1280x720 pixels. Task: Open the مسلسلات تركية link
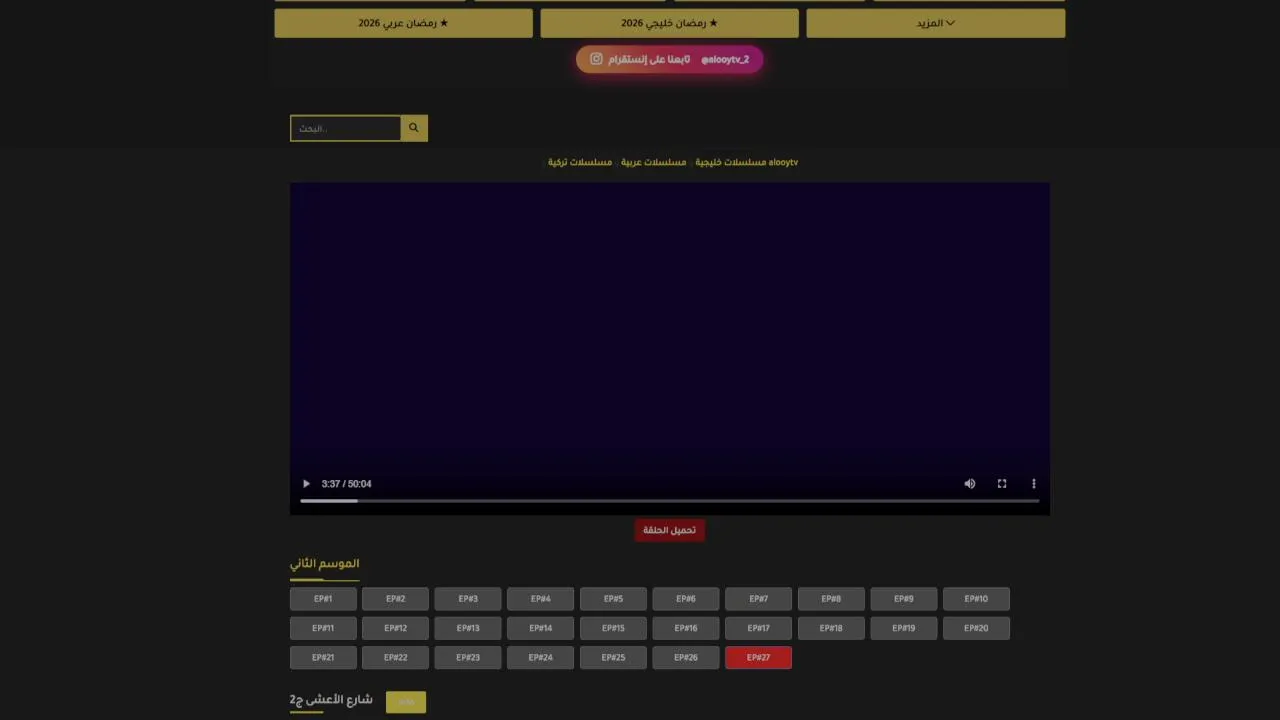(x=580, y=162)
